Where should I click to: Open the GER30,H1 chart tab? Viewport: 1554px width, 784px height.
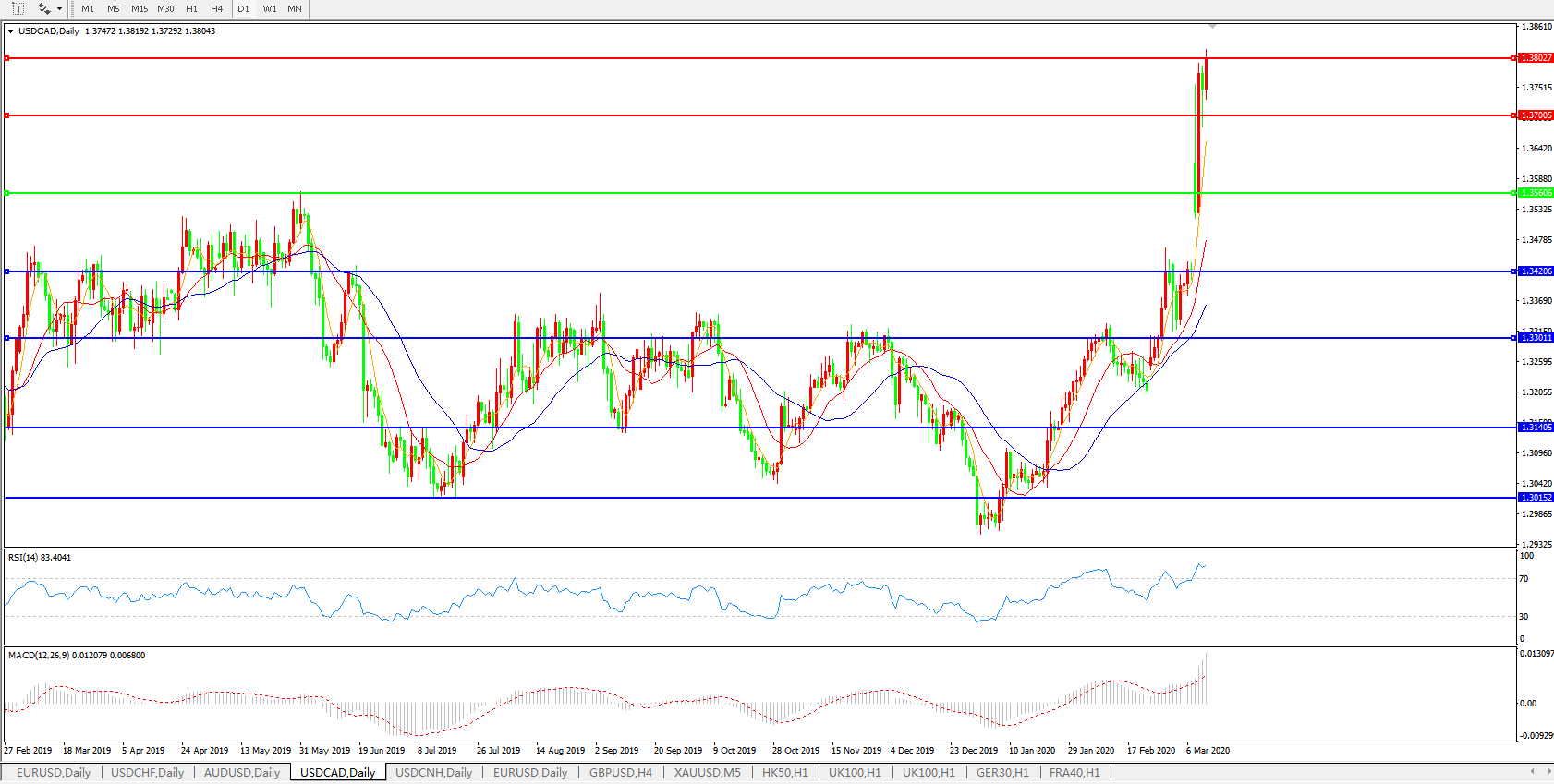1002,773
